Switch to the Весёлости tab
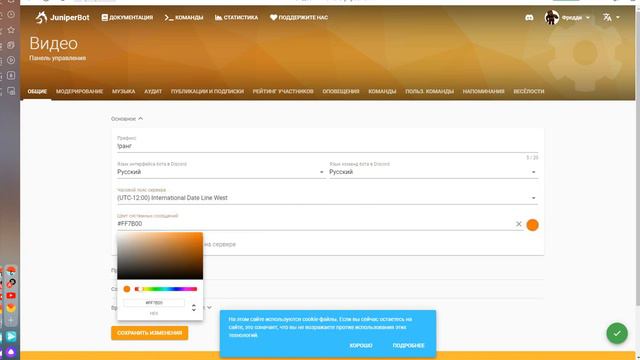This screenshot has height=360, width=640. pos(529,91)
